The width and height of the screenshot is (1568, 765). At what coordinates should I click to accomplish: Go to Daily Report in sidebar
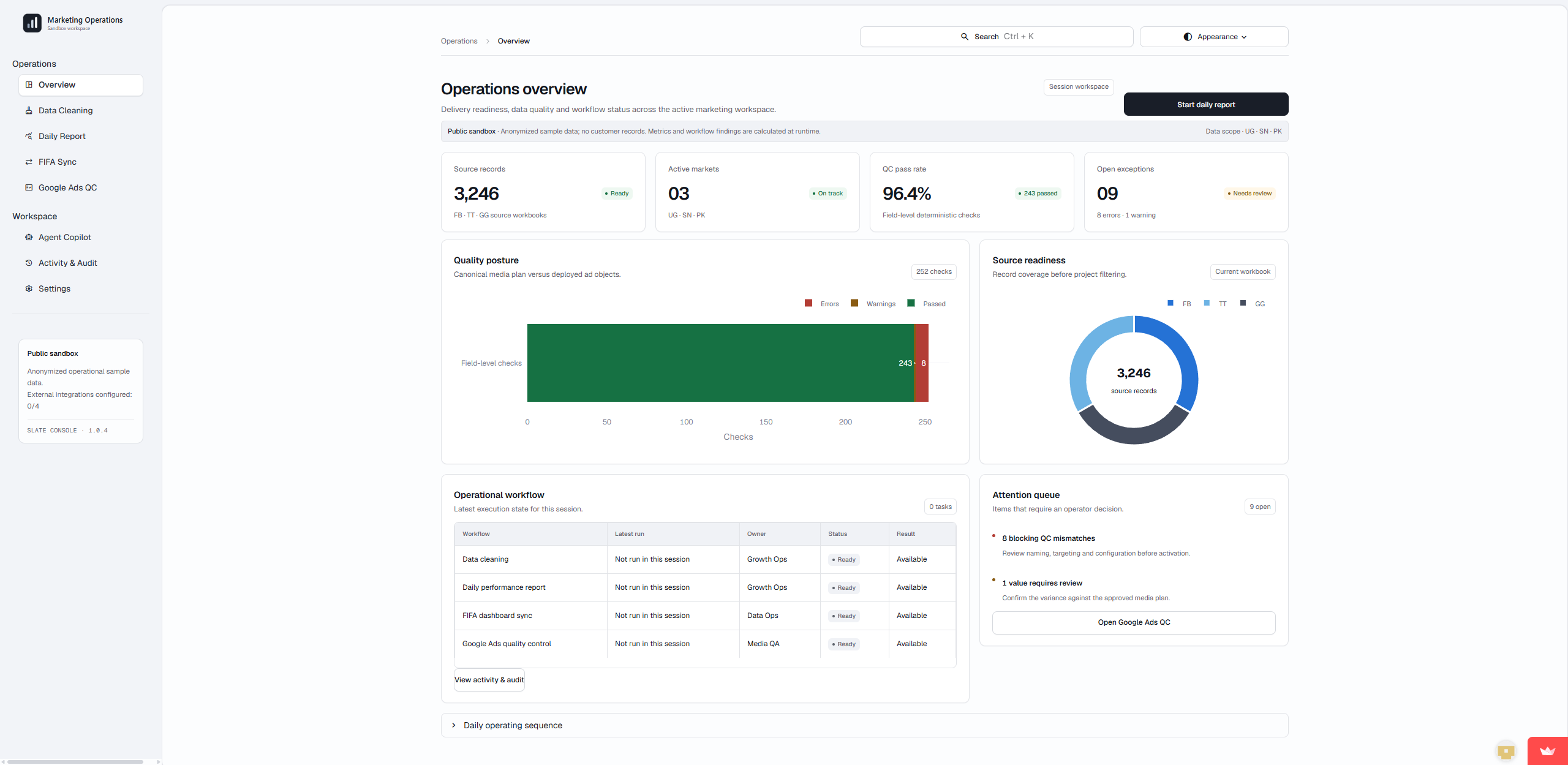[81, 136]
